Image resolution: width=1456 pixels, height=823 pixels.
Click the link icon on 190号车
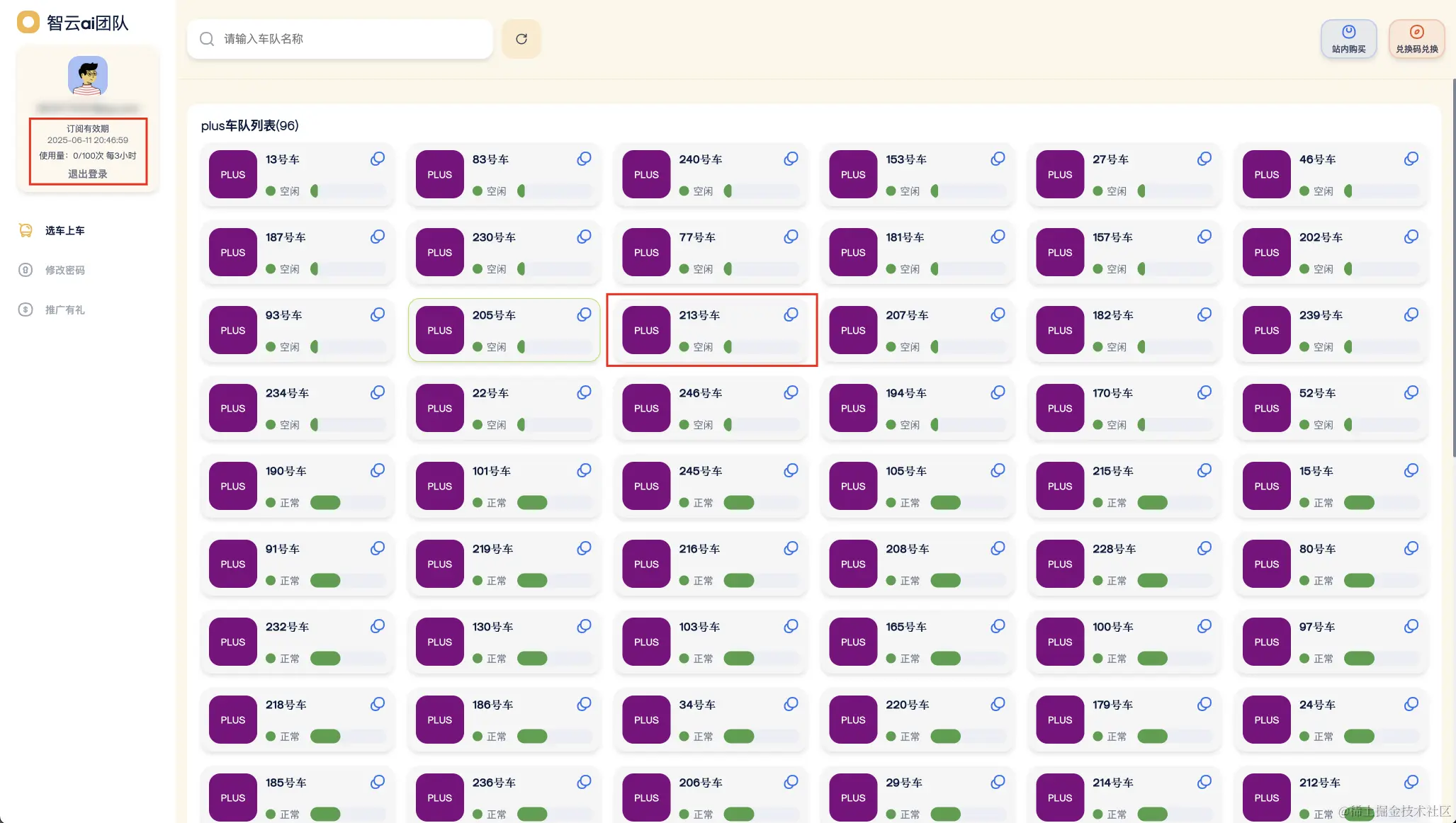pos(378,470)
